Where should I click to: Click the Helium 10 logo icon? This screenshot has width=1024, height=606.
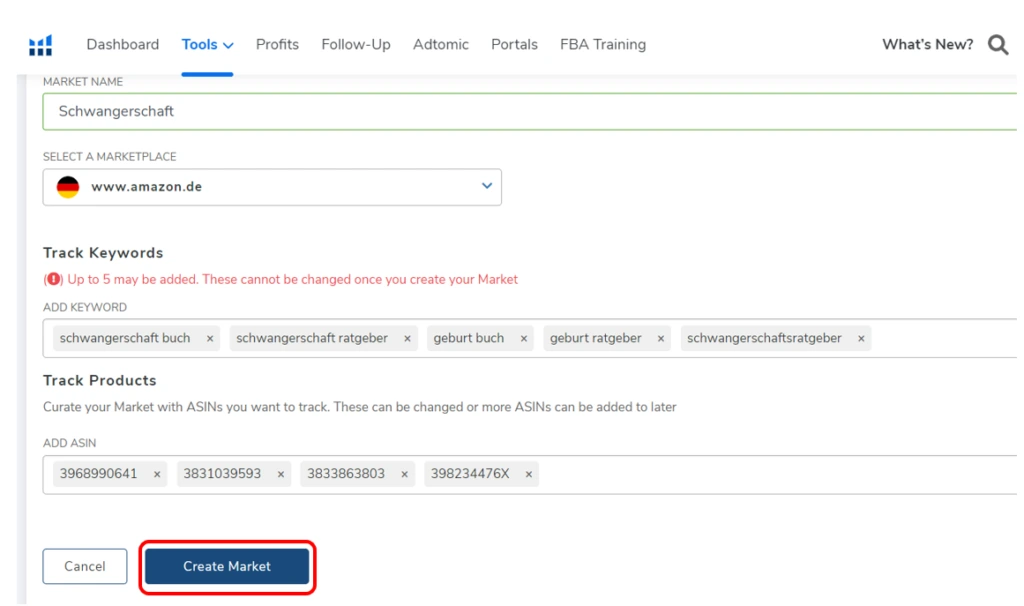pos(40,45)
